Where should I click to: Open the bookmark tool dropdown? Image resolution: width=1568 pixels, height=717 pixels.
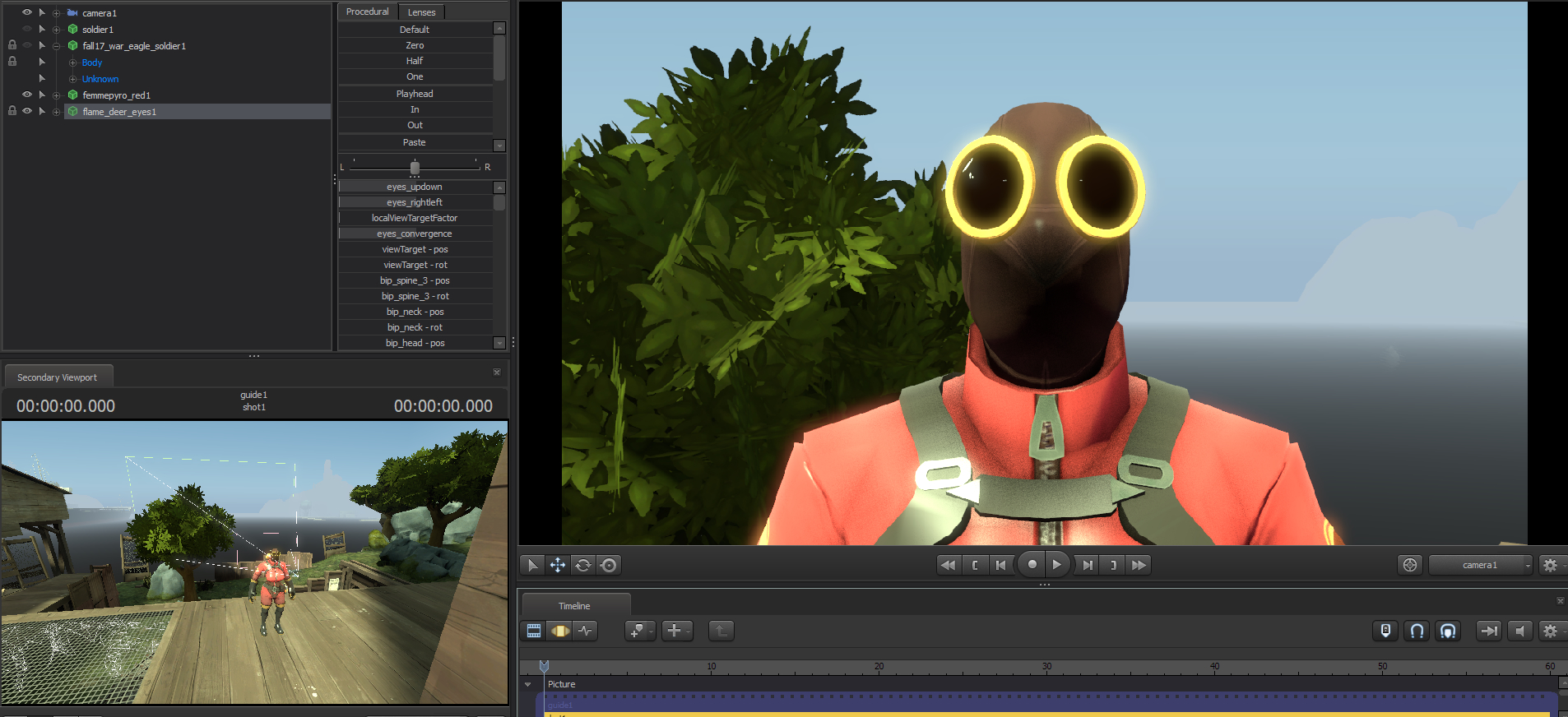640,631
